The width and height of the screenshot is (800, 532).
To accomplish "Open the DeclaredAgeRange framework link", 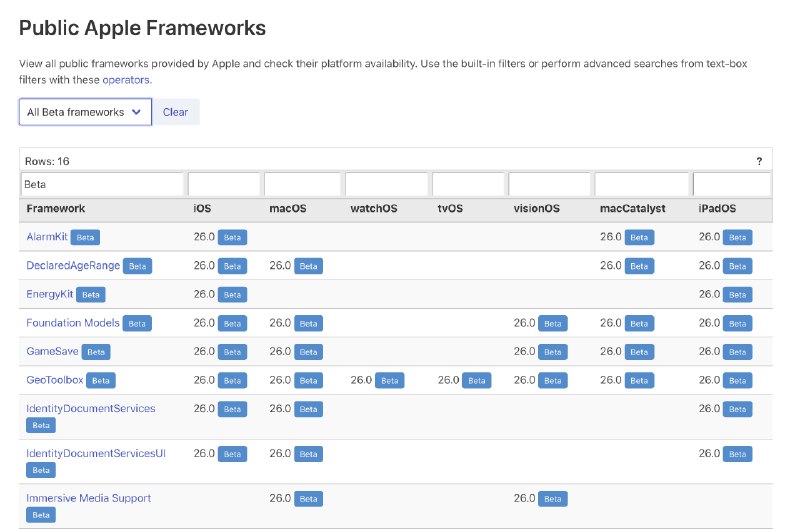I will (73, 266).
